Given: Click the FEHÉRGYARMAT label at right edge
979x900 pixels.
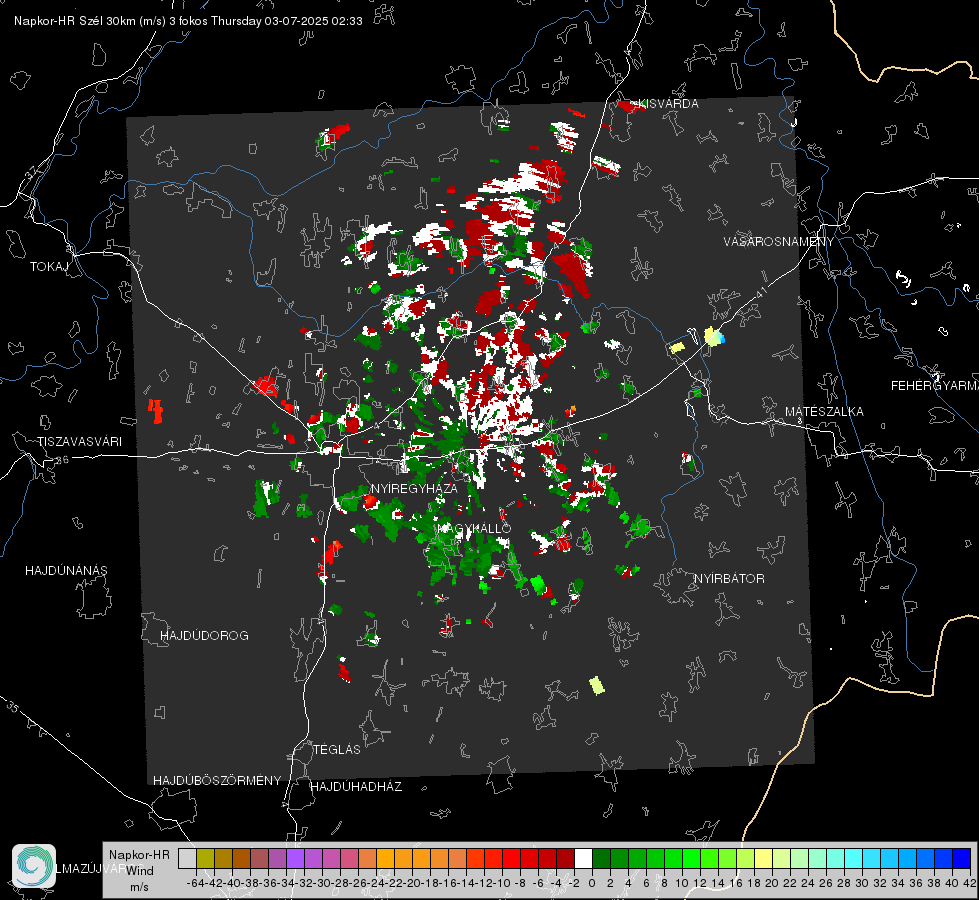Looking at the screenshot, I should (x=935, y=386).
